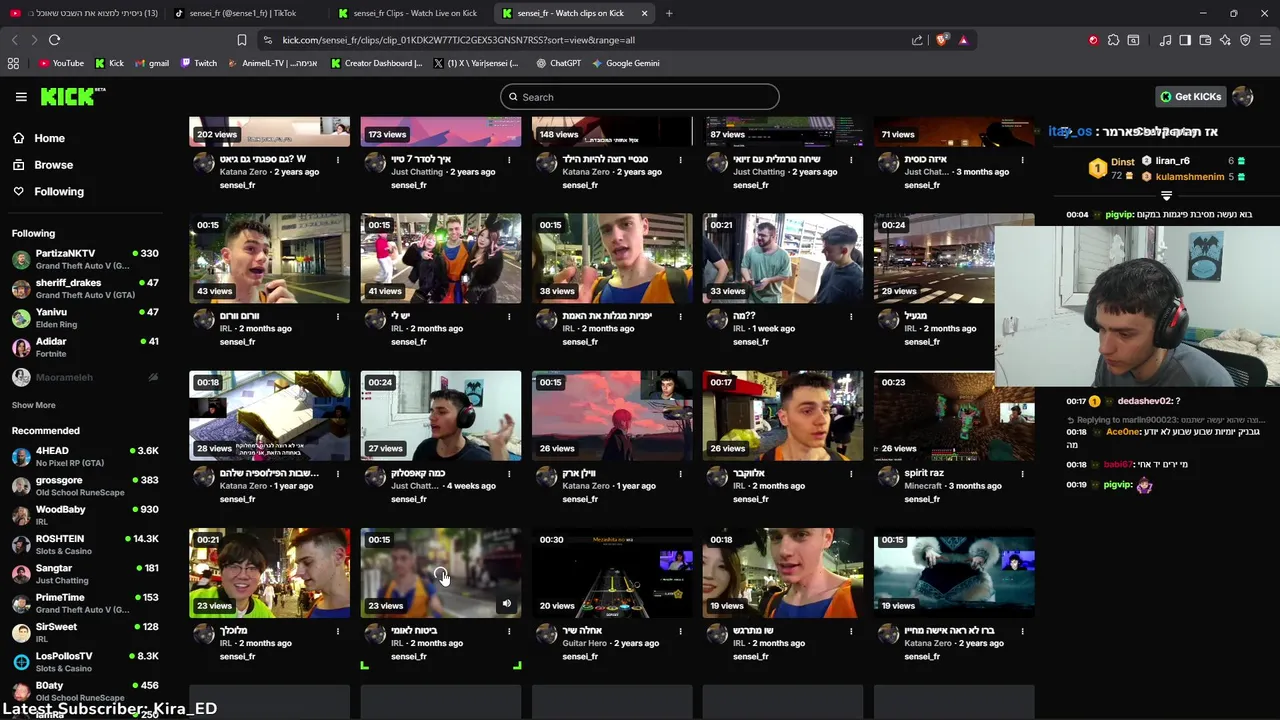Open the Google Gemini bookmark
1280x720 pixels.
pos(625,63)
